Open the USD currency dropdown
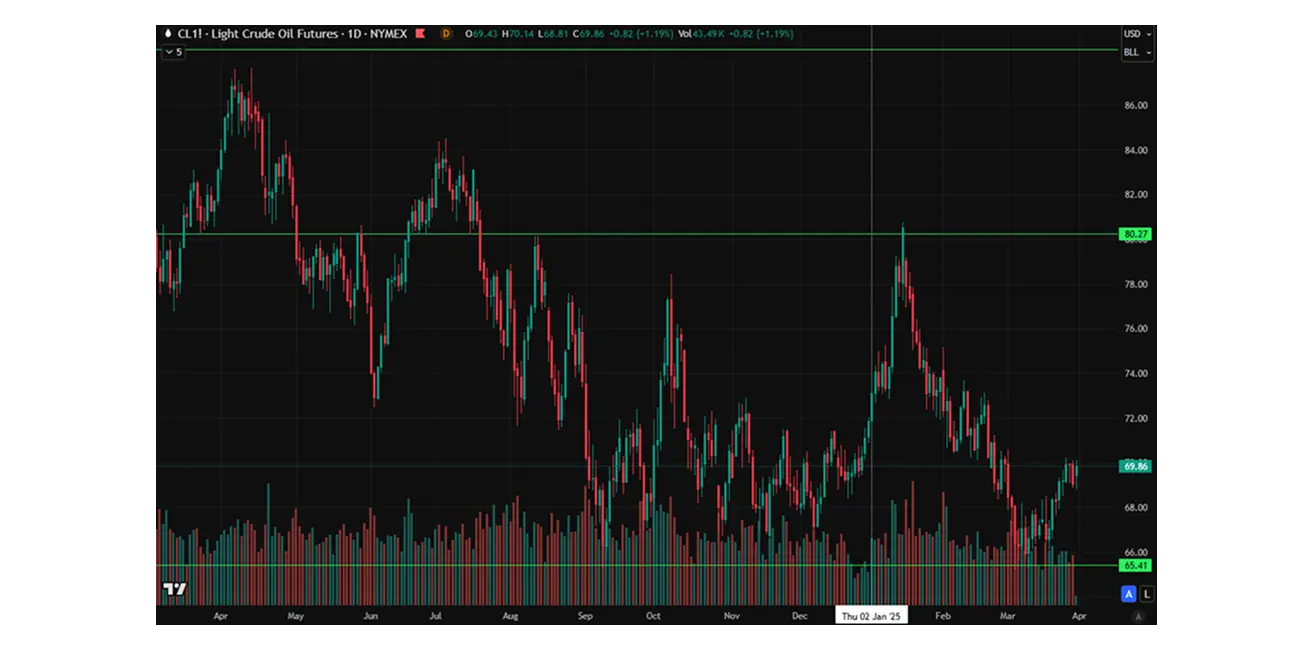 pyautogui.click(x=1137, y=34)
